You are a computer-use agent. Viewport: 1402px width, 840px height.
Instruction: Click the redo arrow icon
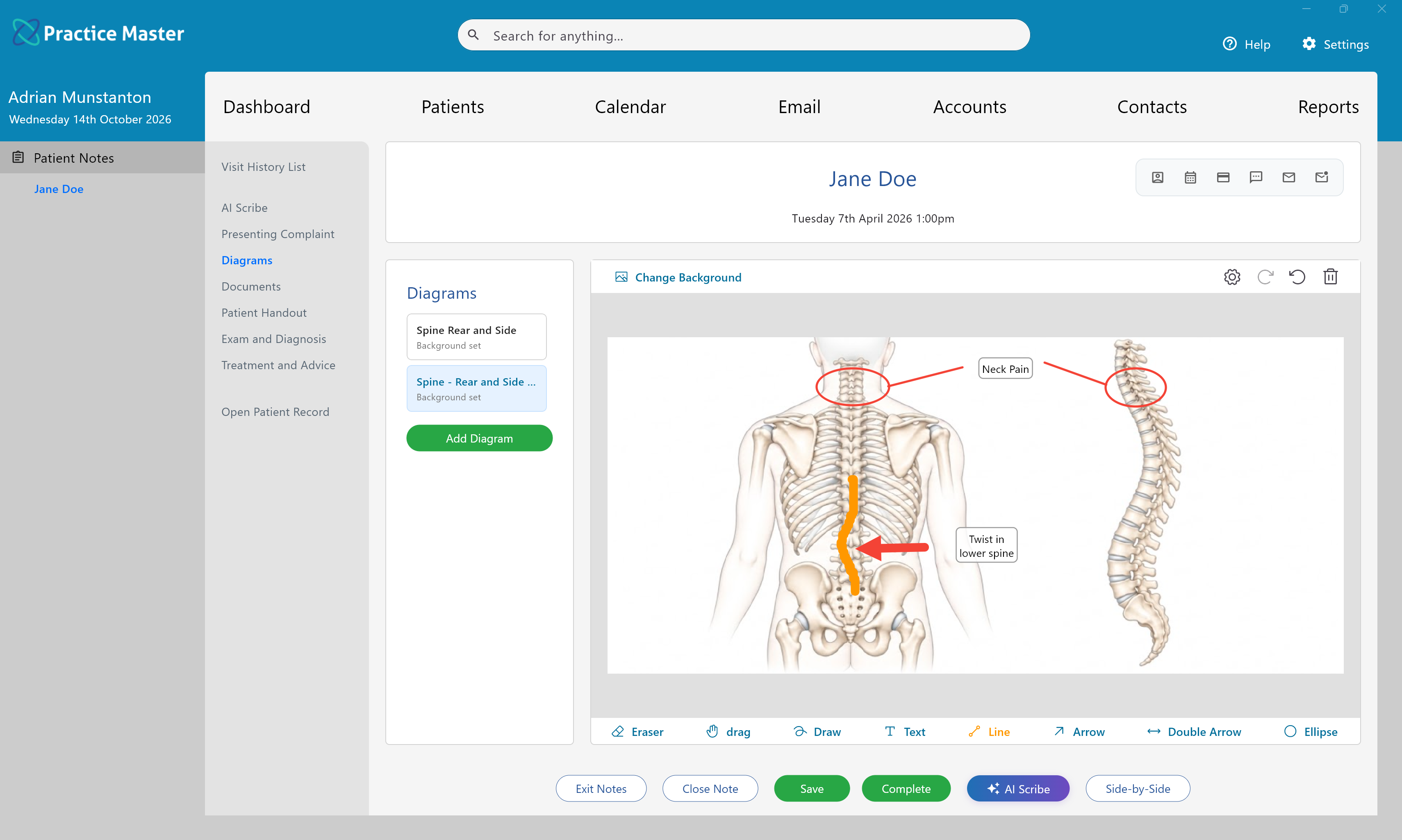tap(1265, 277)
